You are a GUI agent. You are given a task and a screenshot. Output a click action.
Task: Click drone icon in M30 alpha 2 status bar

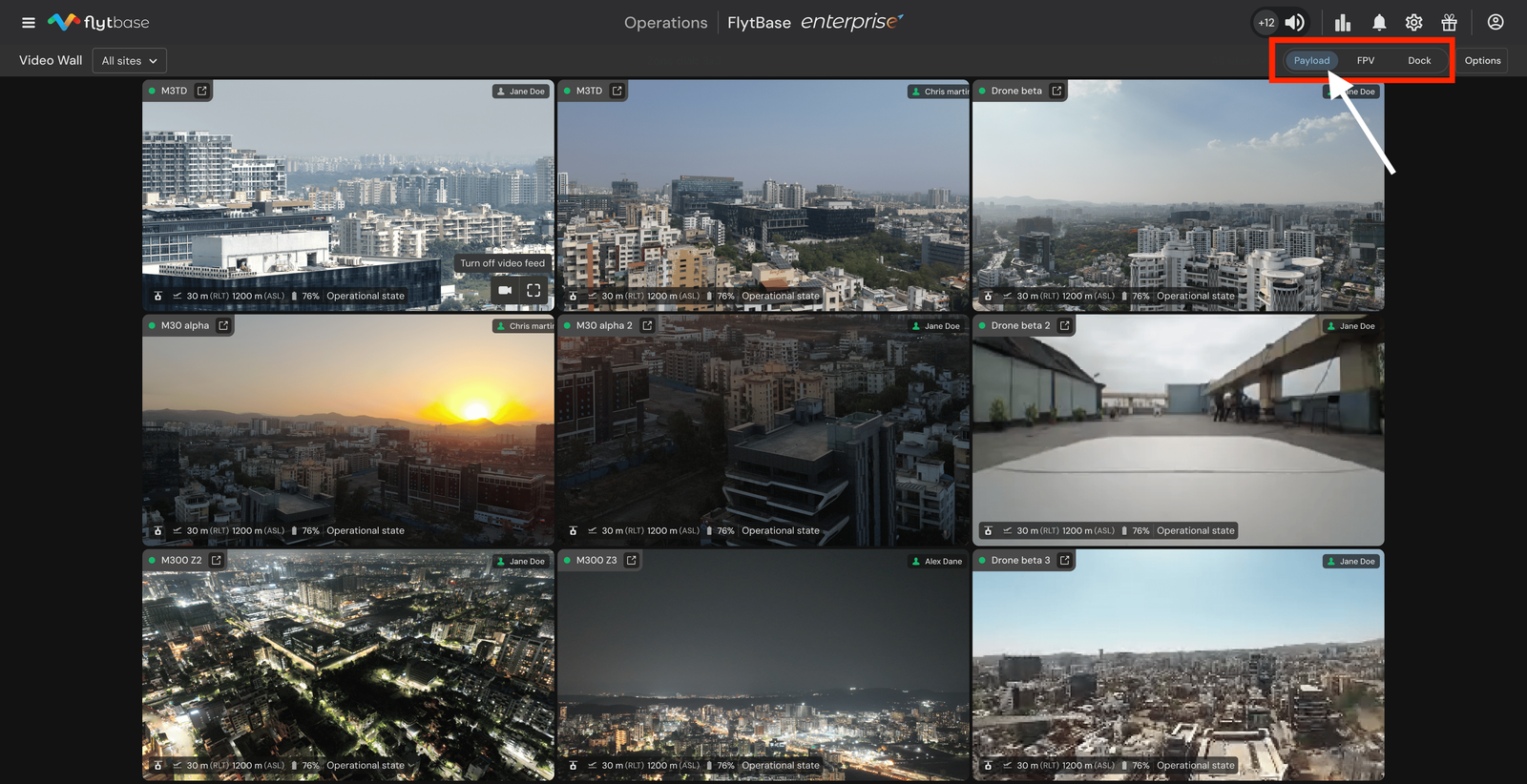click(x=574, y=530)
